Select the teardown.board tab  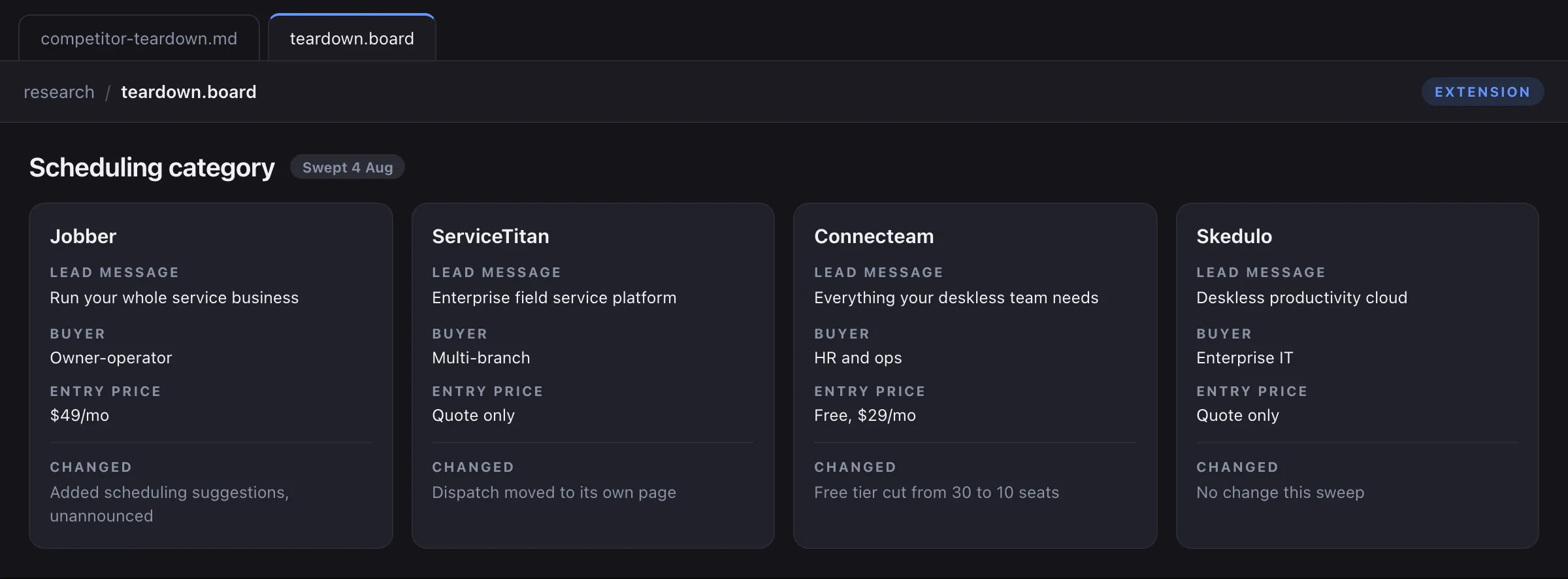(x=352, y=39)
